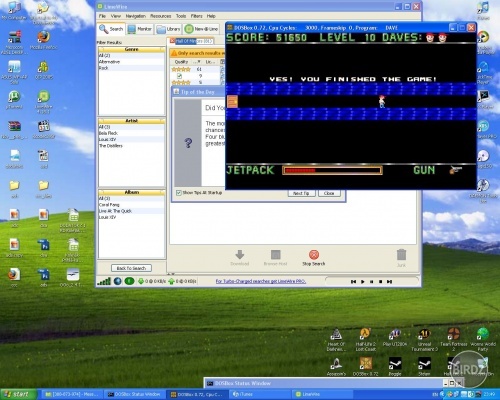Click the iTunes taskbar button
The image size is (500, 400).
[260, 394]
